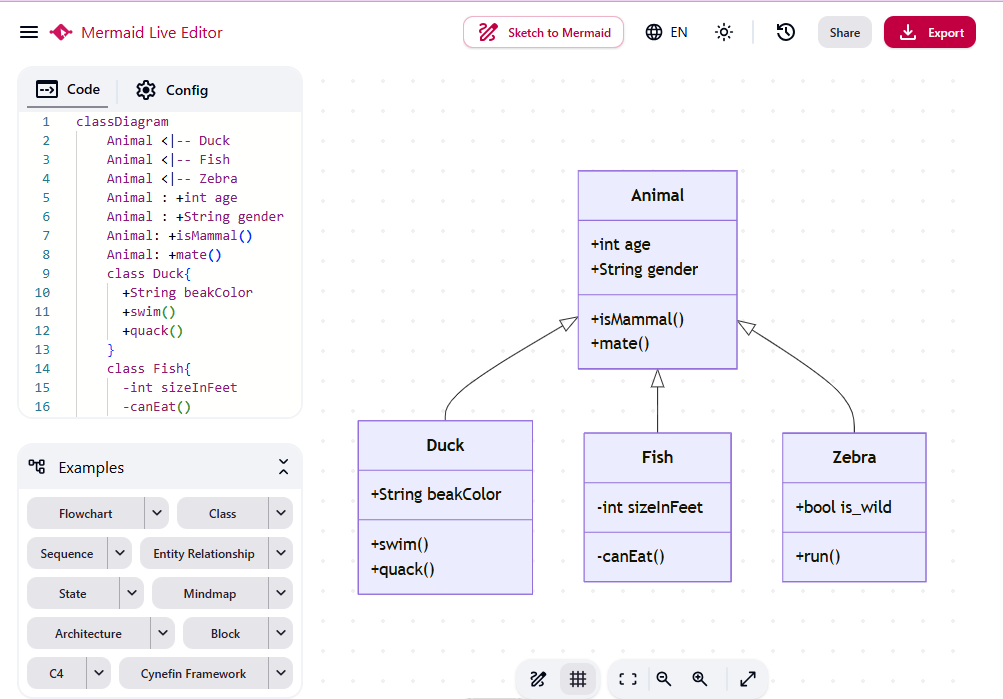The height and width of the screenshot is (699, 1003).
Task: Click line number 16 in editor gutter
Action: coord(42,407)
